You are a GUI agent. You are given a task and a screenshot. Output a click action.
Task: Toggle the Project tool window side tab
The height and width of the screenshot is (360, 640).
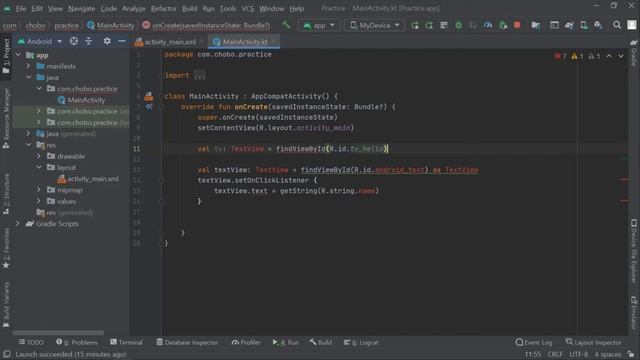coord(6,56)
